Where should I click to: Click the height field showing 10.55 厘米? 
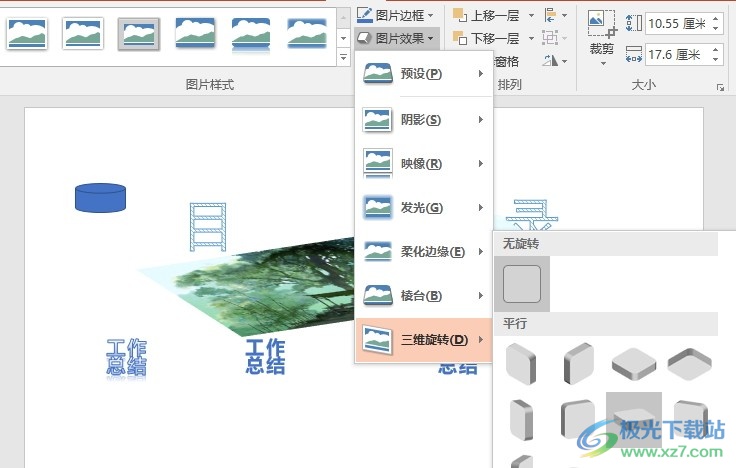678,23
